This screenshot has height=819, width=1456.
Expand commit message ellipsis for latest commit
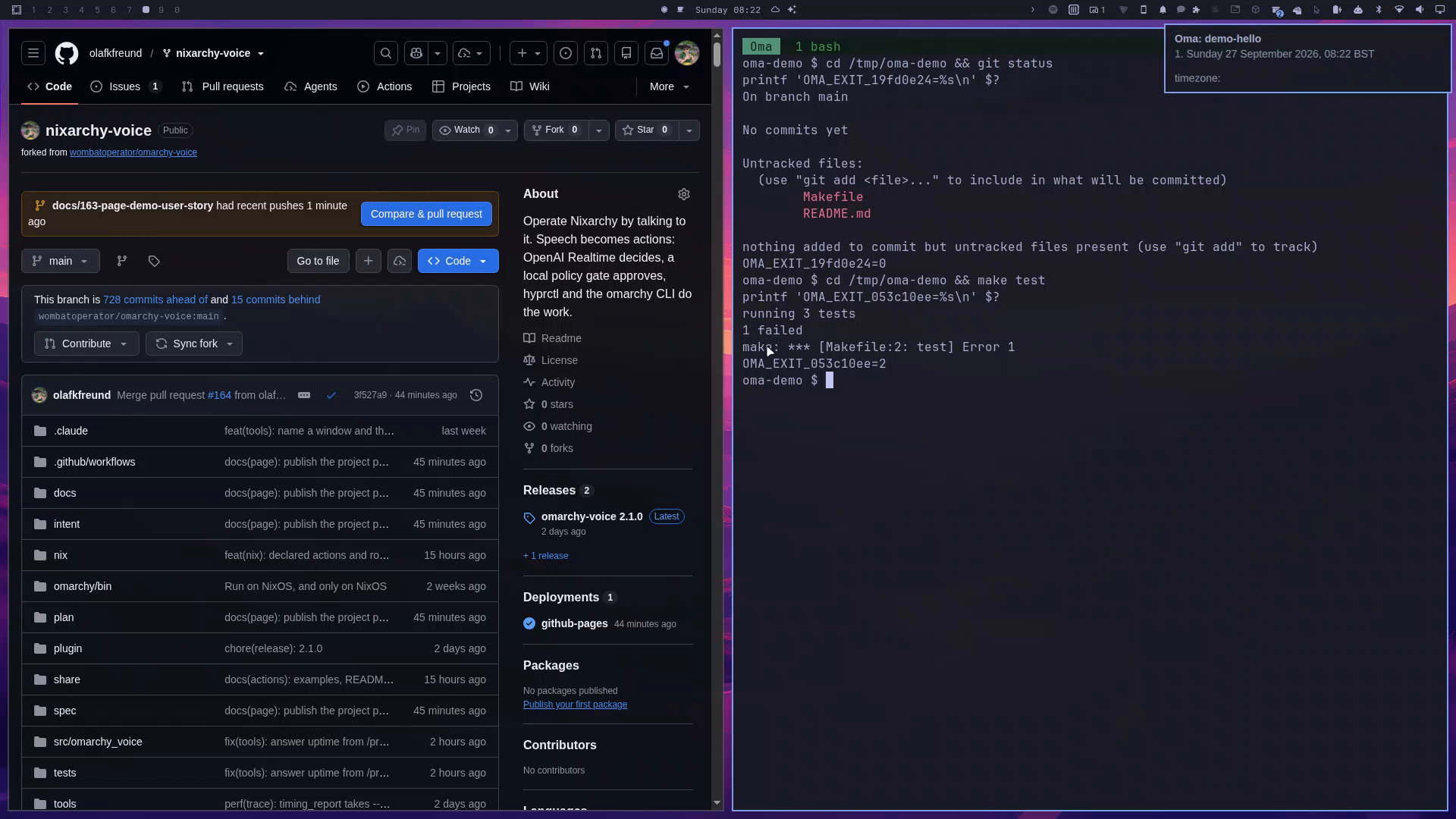pos(304,395)
